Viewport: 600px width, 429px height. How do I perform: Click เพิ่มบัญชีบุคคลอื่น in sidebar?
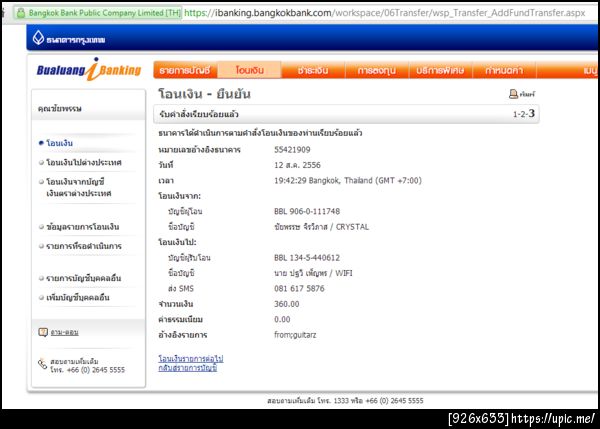(78, 297)
